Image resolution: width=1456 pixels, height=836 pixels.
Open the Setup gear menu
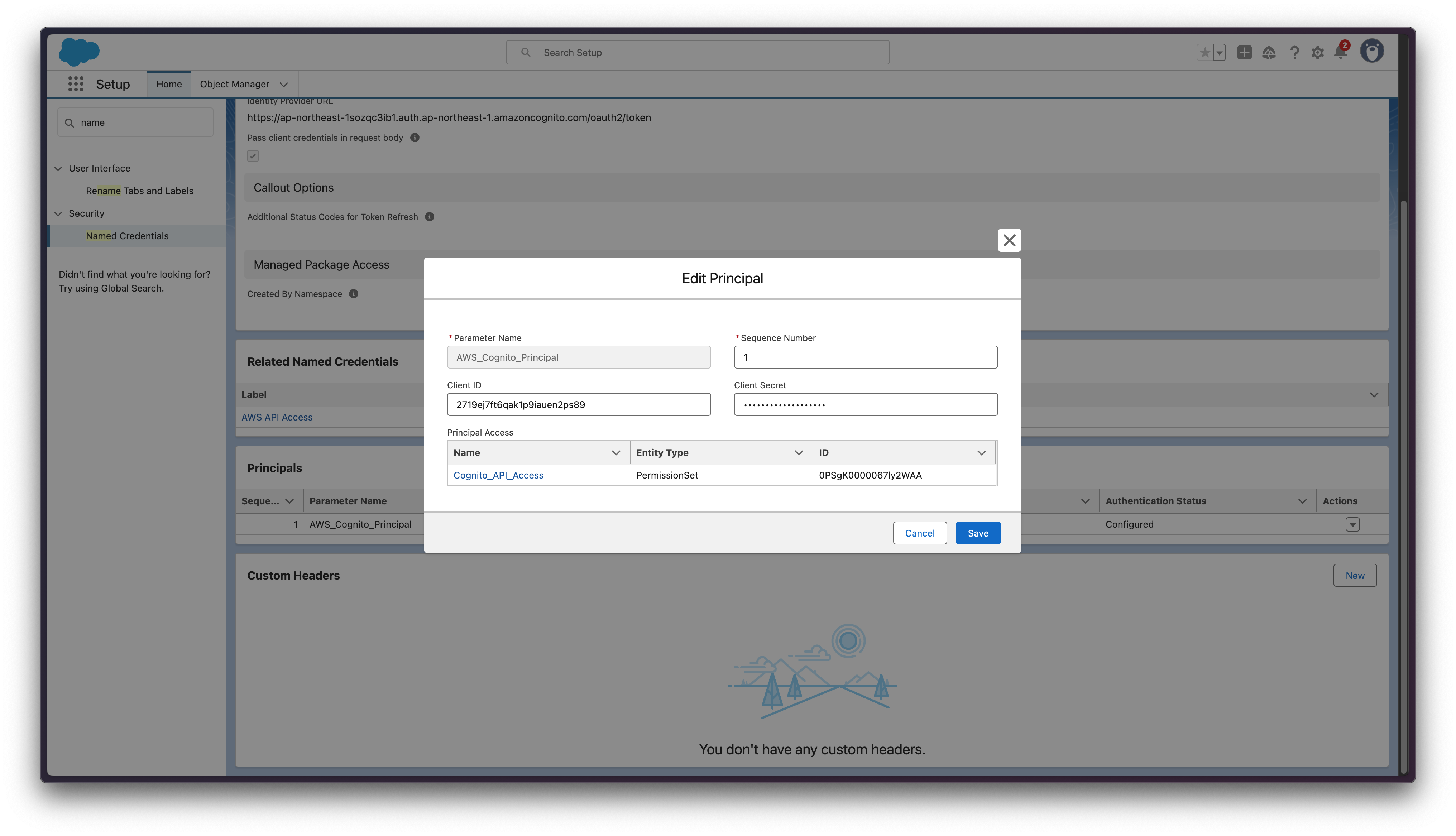tap(1318, 52)
